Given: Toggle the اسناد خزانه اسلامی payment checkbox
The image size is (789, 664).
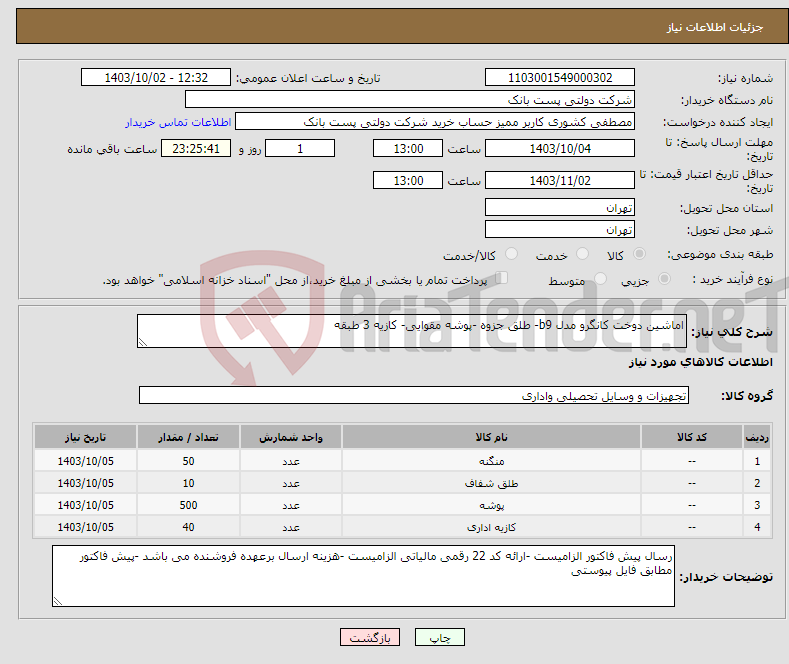Looking at the screenshot, I should pos(502,279).
